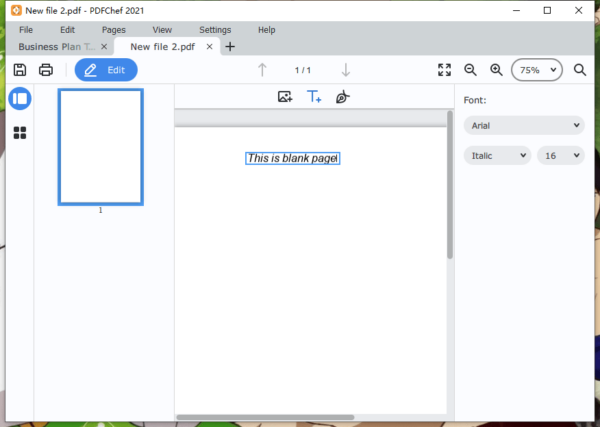
Task: Enter full screen view mode
Action: click(444, 70)
